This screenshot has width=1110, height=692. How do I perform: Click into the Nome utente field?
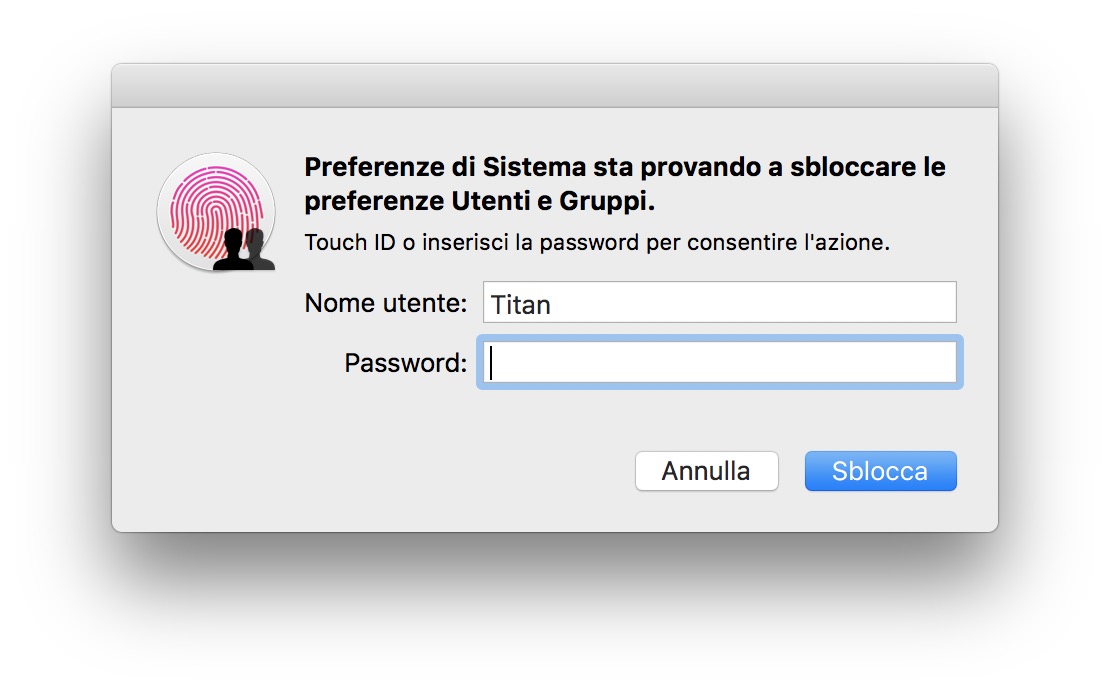pyautogui.click(x=720, y=302)
